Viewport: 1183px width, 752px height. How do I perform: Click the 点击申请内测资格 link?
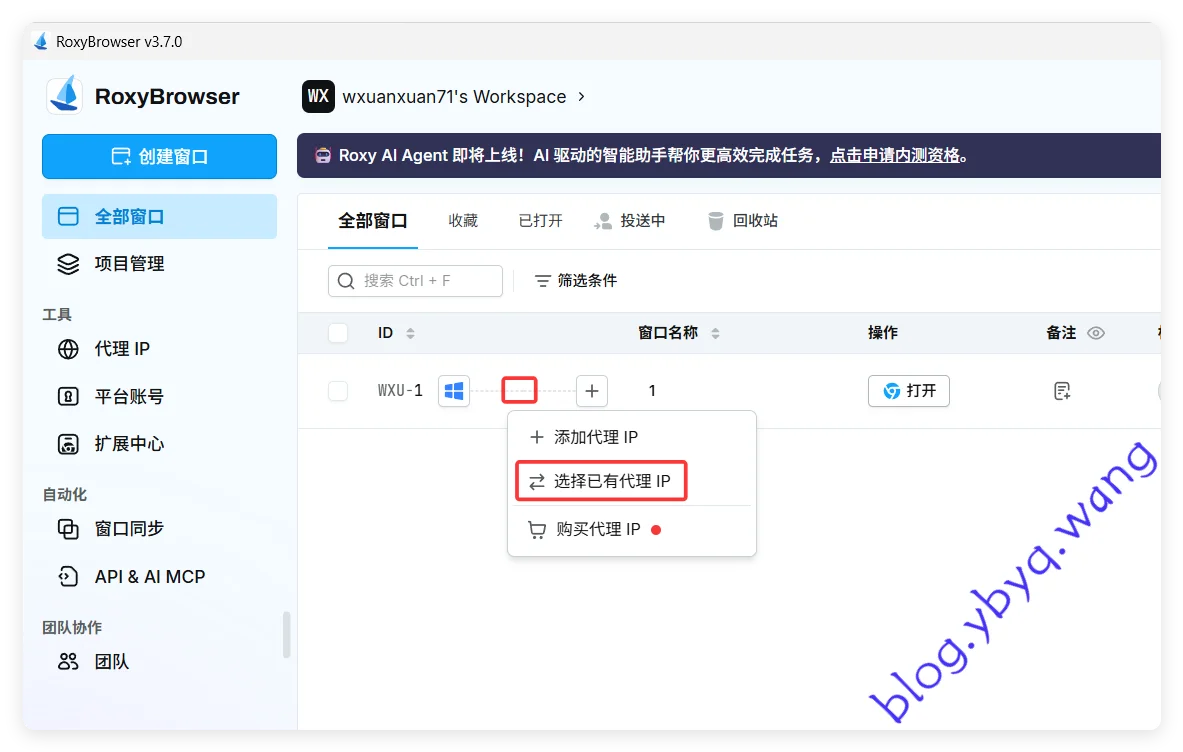pos(894,155)
